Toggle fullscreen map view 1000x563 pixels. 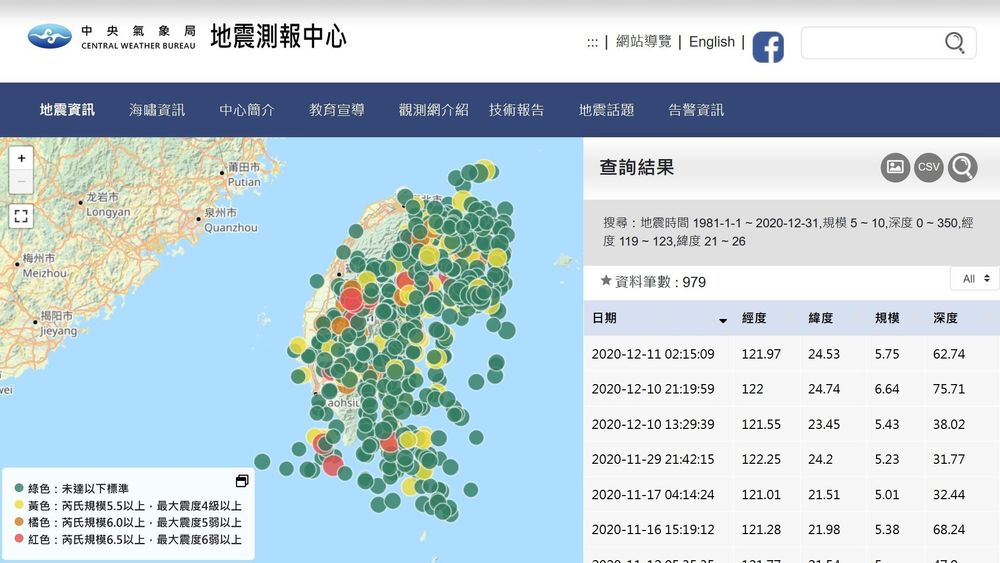[21, 216]
